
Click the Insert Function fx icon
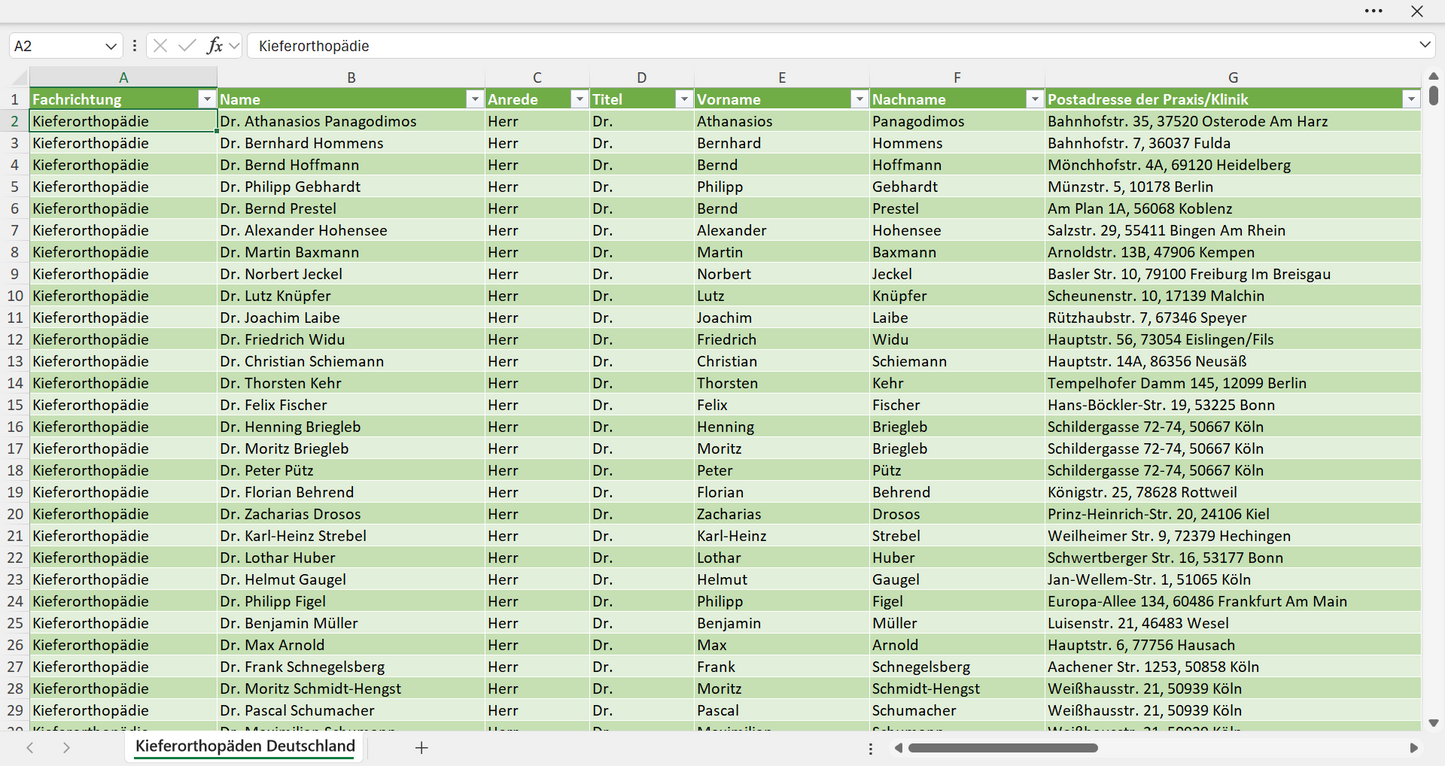click(x=215, y=46)
